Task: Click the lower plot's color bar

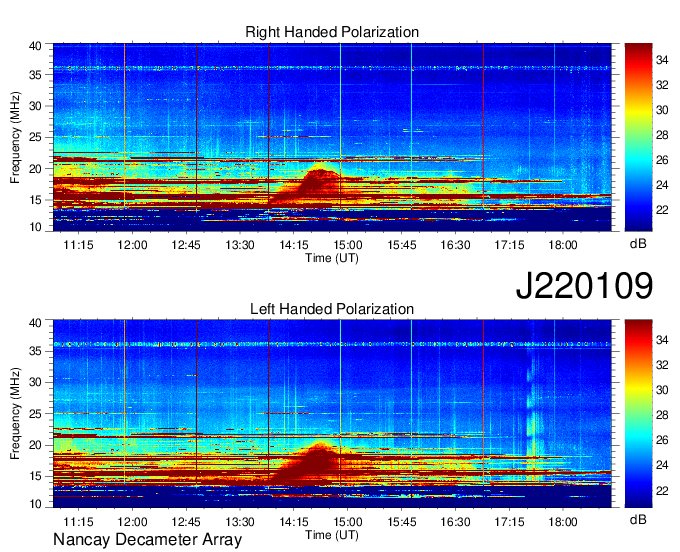Action: pos(638,414)
